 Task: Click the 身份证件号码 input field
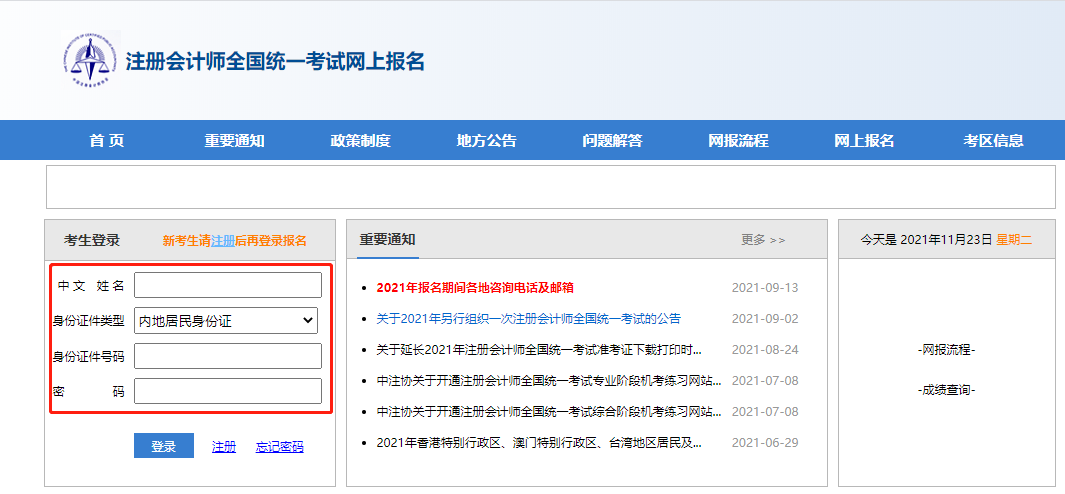228,356
